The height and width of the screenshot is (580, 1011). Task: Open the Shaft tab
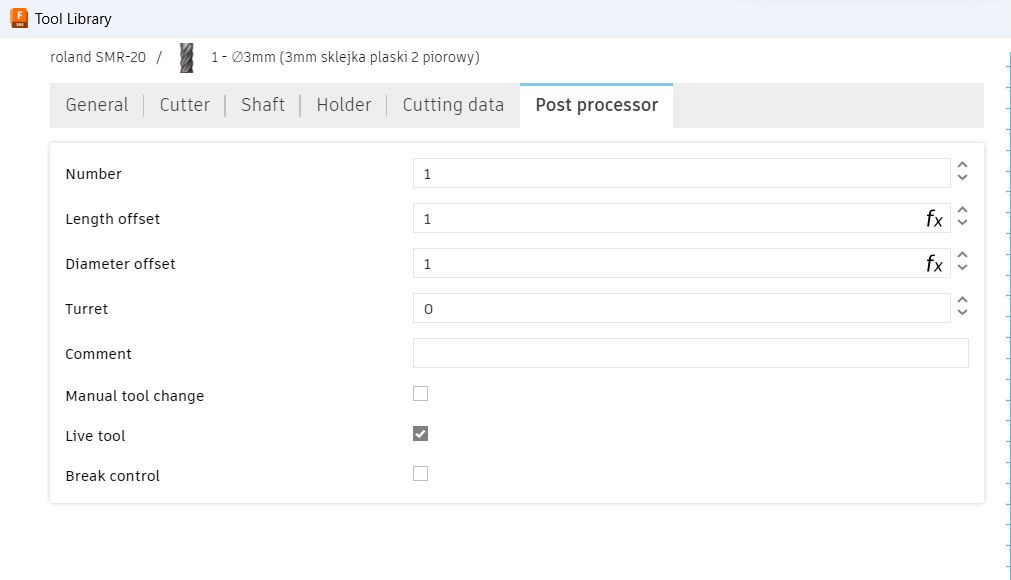click(262, 105)
